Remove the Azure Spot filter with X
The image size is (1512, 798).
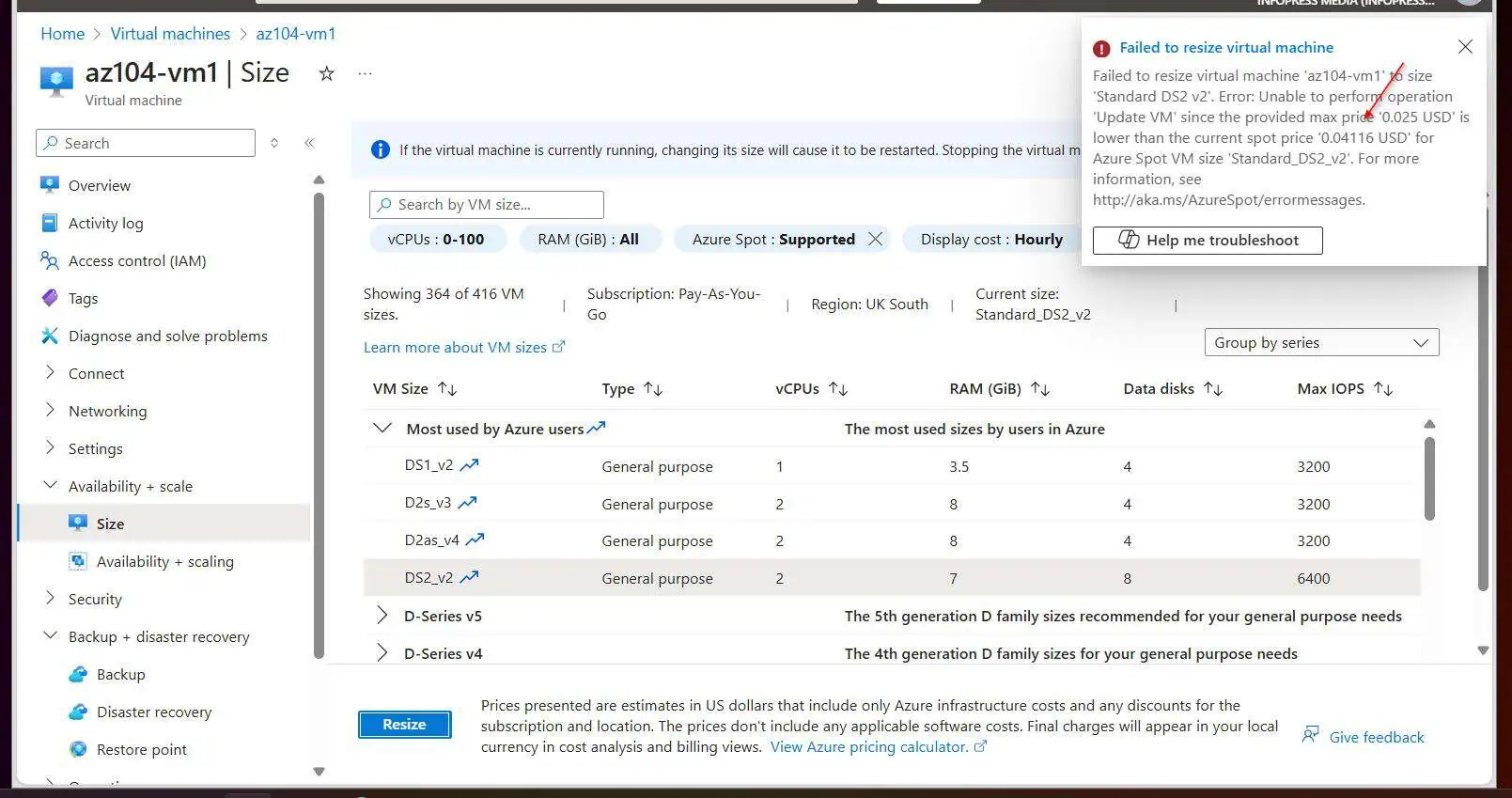875,239
